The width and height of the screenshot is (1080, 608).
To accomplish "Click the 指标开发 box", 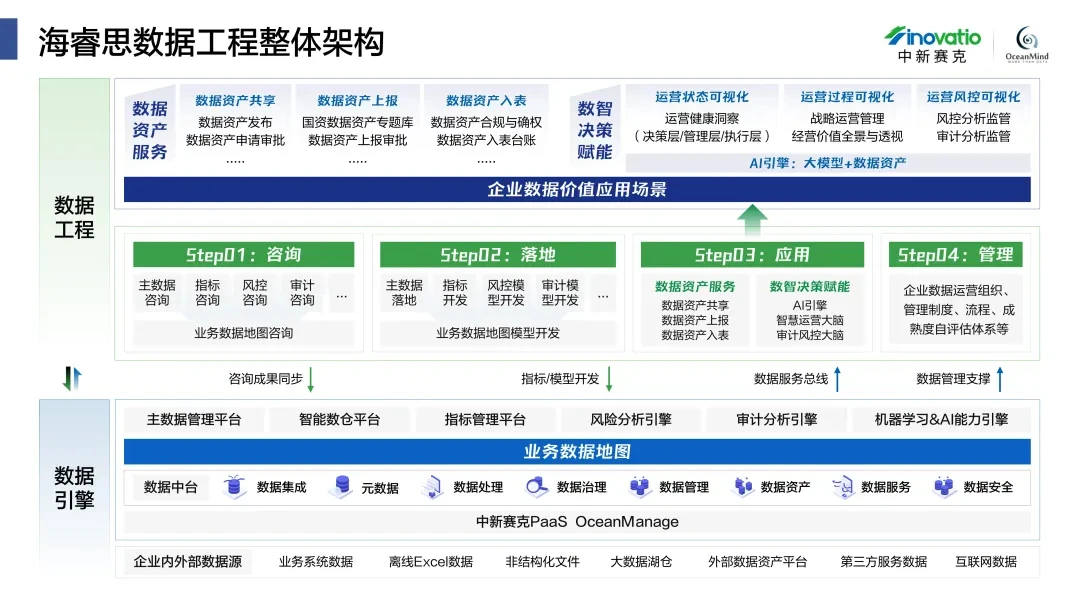I will pos(455,293).
